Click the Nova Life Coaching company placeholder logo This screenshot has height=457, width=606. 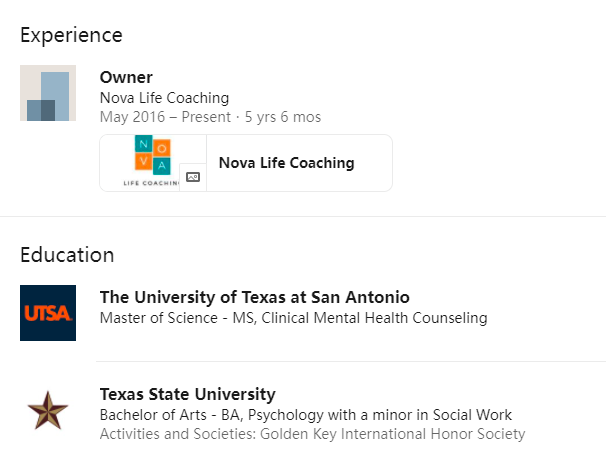pos(48,93)
